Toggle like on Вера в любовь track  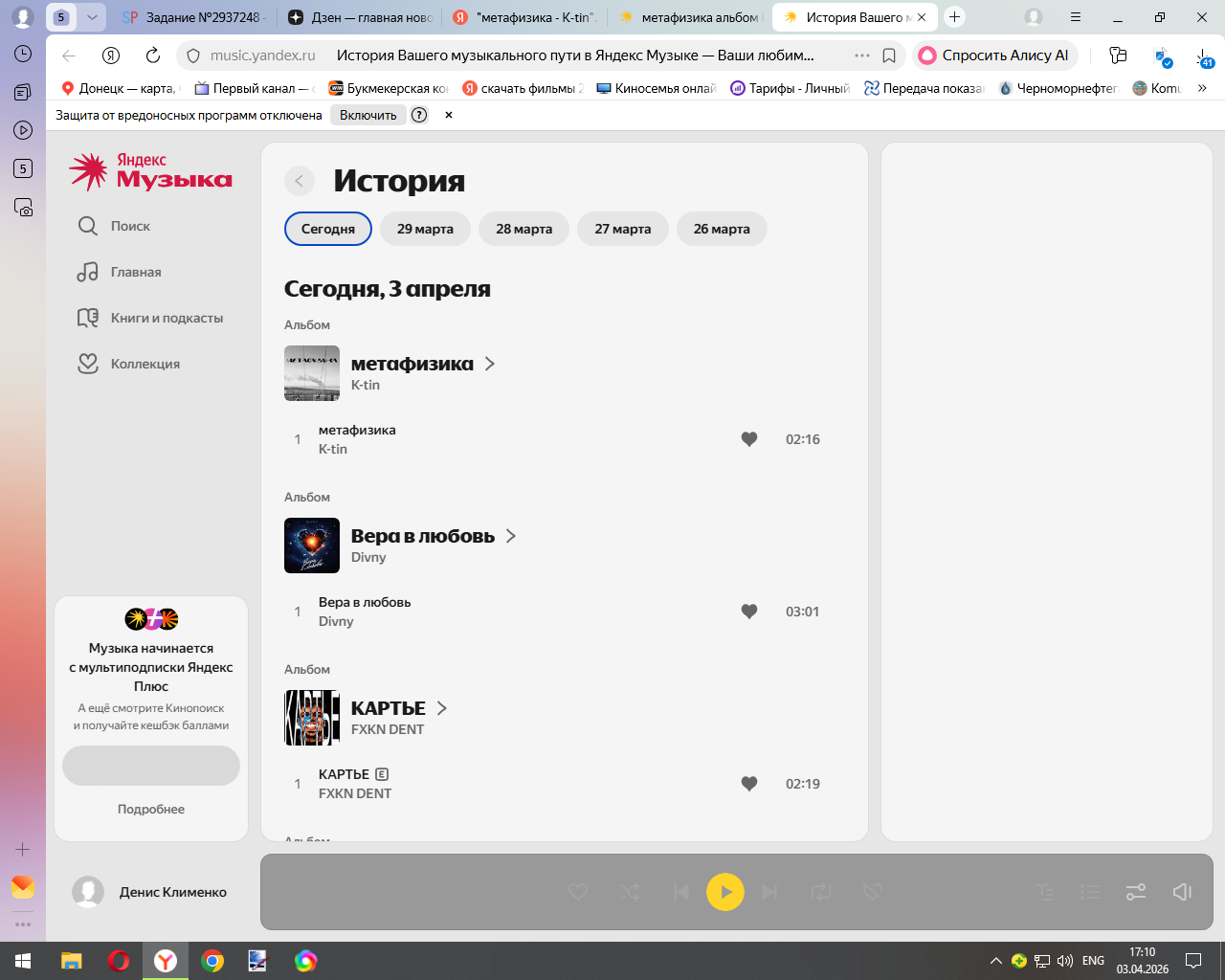tap(749, 612)
